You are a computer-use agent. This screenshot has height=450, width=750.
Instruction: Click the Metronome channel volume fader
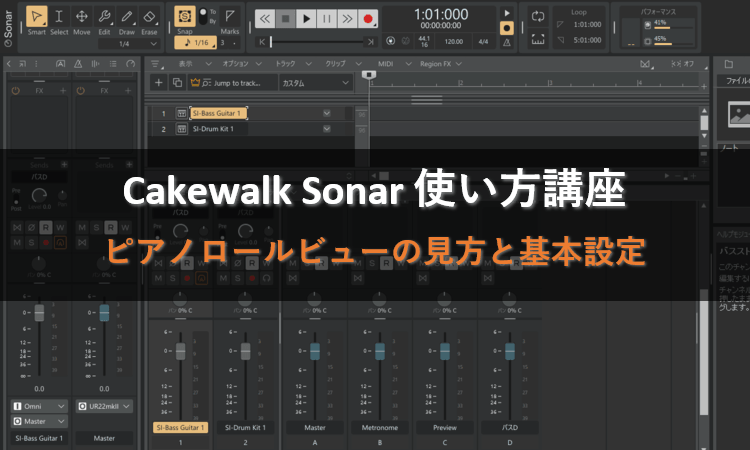[380, 352]
